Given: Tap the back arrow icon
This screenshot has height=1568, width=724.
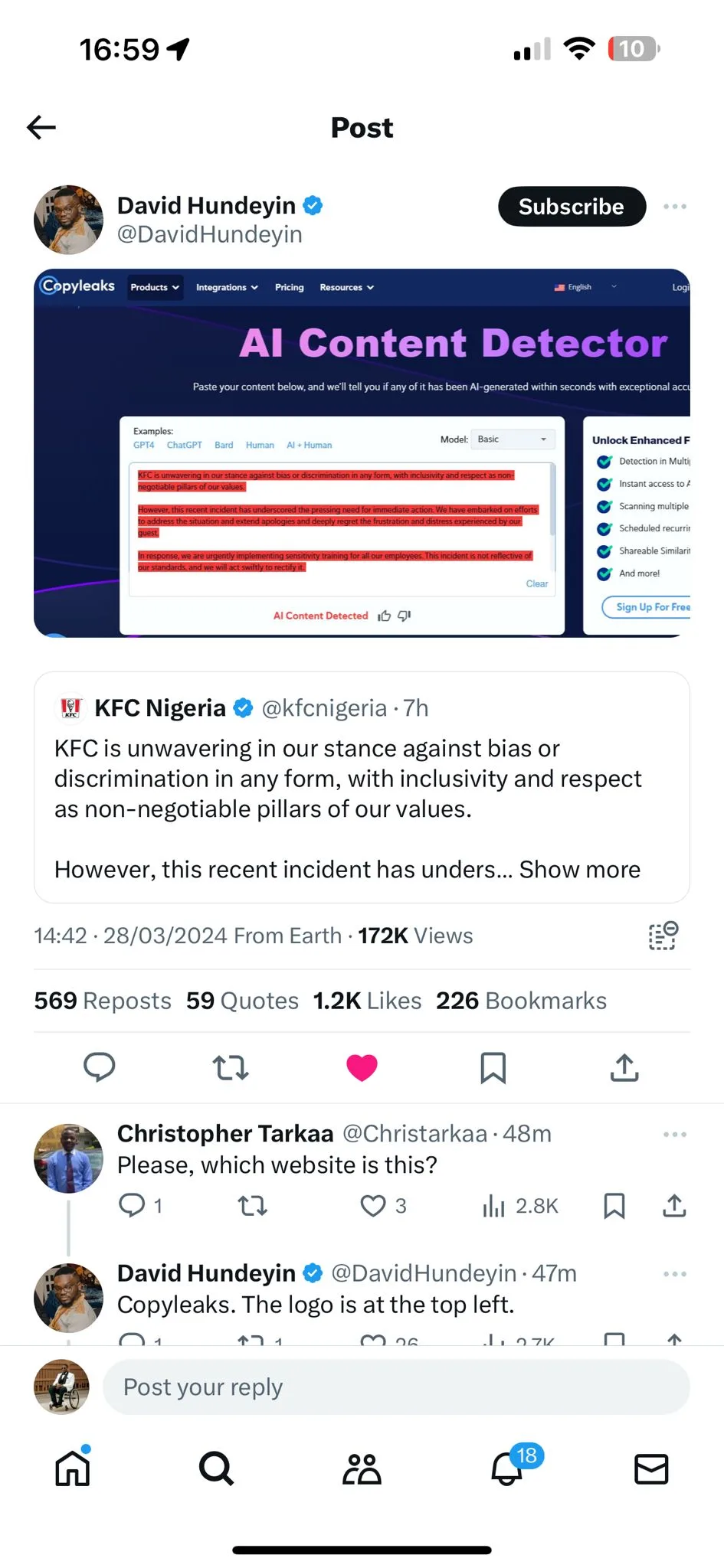Looking at the screenshot, I should (41, 127).
